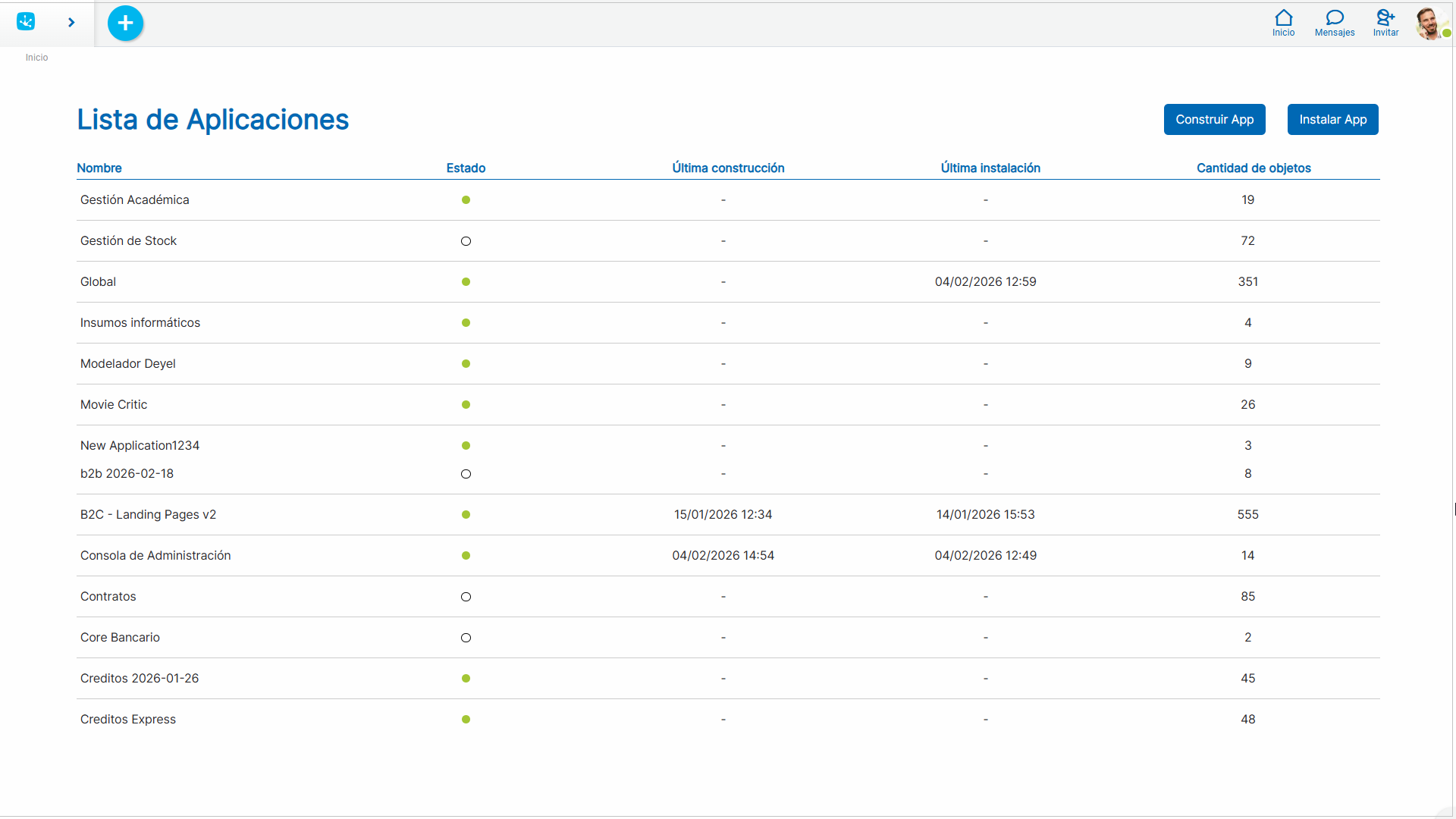1456x819 pixels.
Task: Open the Consola de Administración row
Action: point(728,556)
